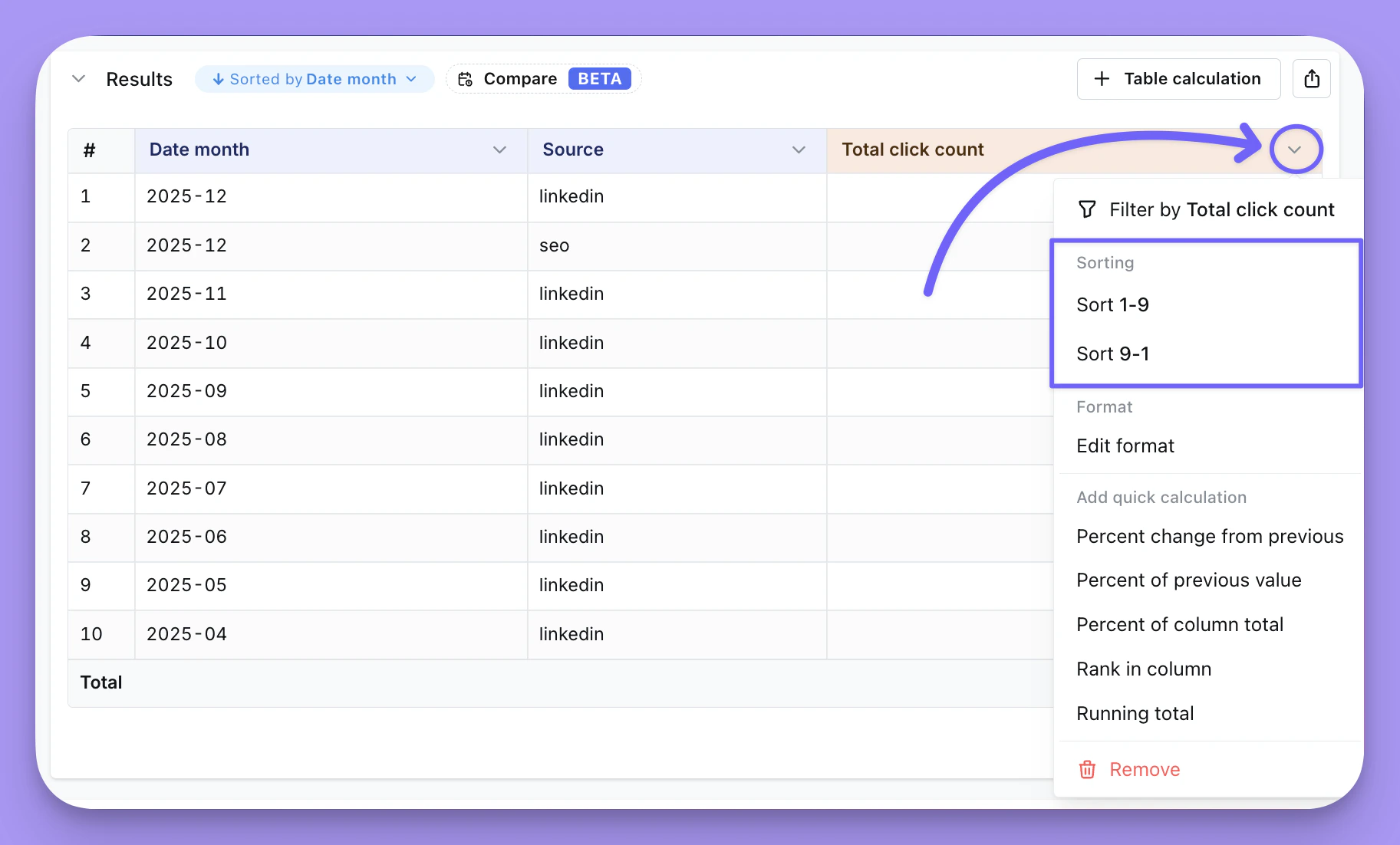Select Edit format option
Viewport: 1400px width, 845px height.
[1208, 446]
